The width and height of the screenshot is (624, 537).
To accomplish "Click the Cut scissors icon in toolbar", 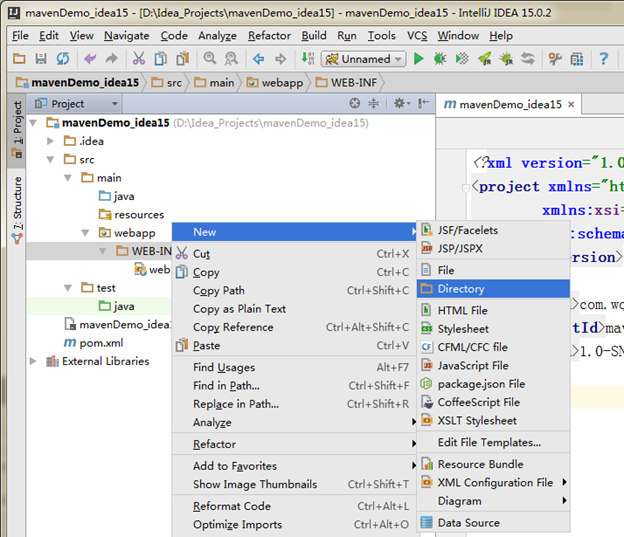I will tap(138, 59).
